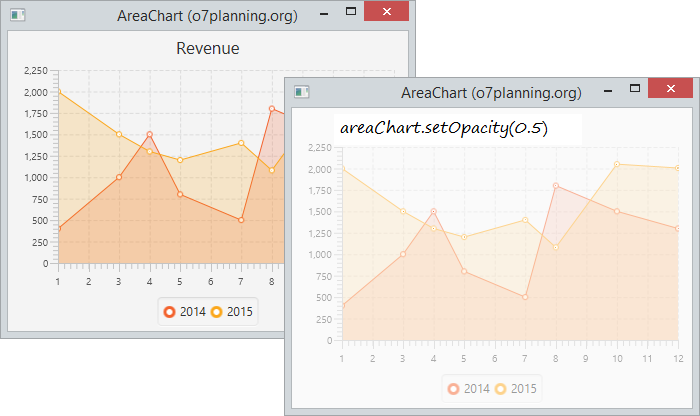Click the front window's title bar text

491,93
